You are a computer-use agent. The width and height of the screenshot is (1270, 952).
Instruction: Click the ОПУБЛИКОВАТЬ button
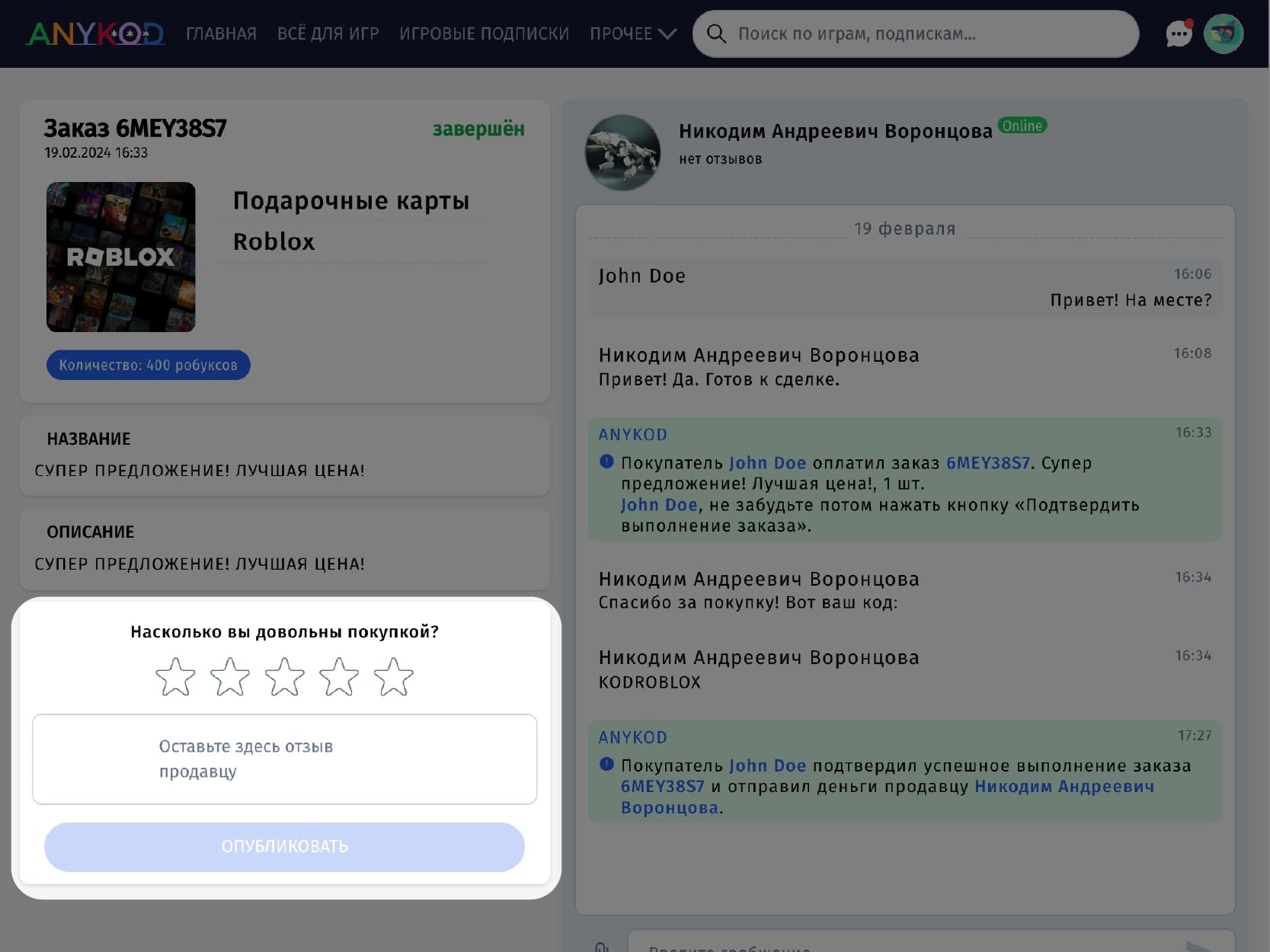click(284, 847)
